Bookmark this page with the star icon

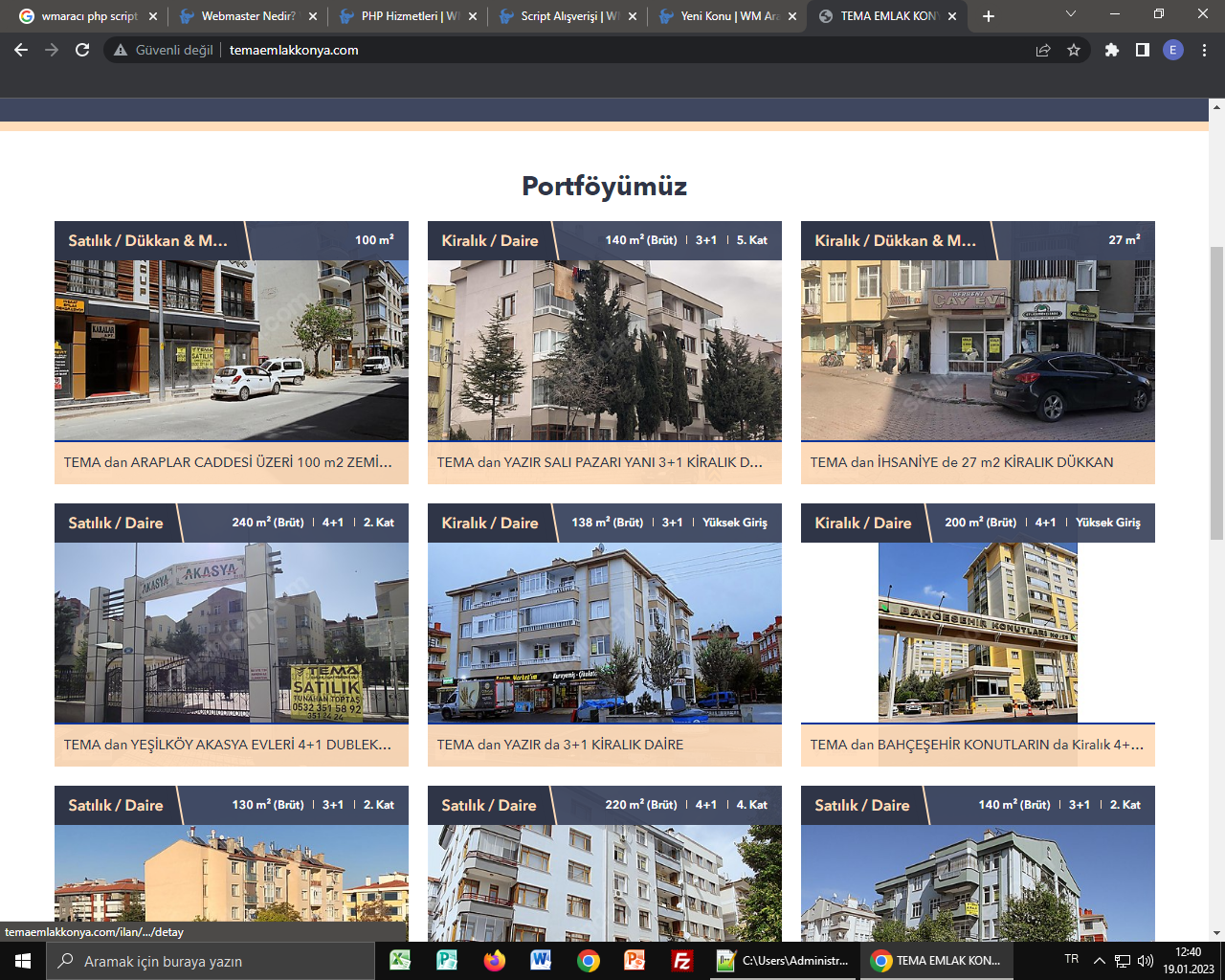[x=1074, y=50]
